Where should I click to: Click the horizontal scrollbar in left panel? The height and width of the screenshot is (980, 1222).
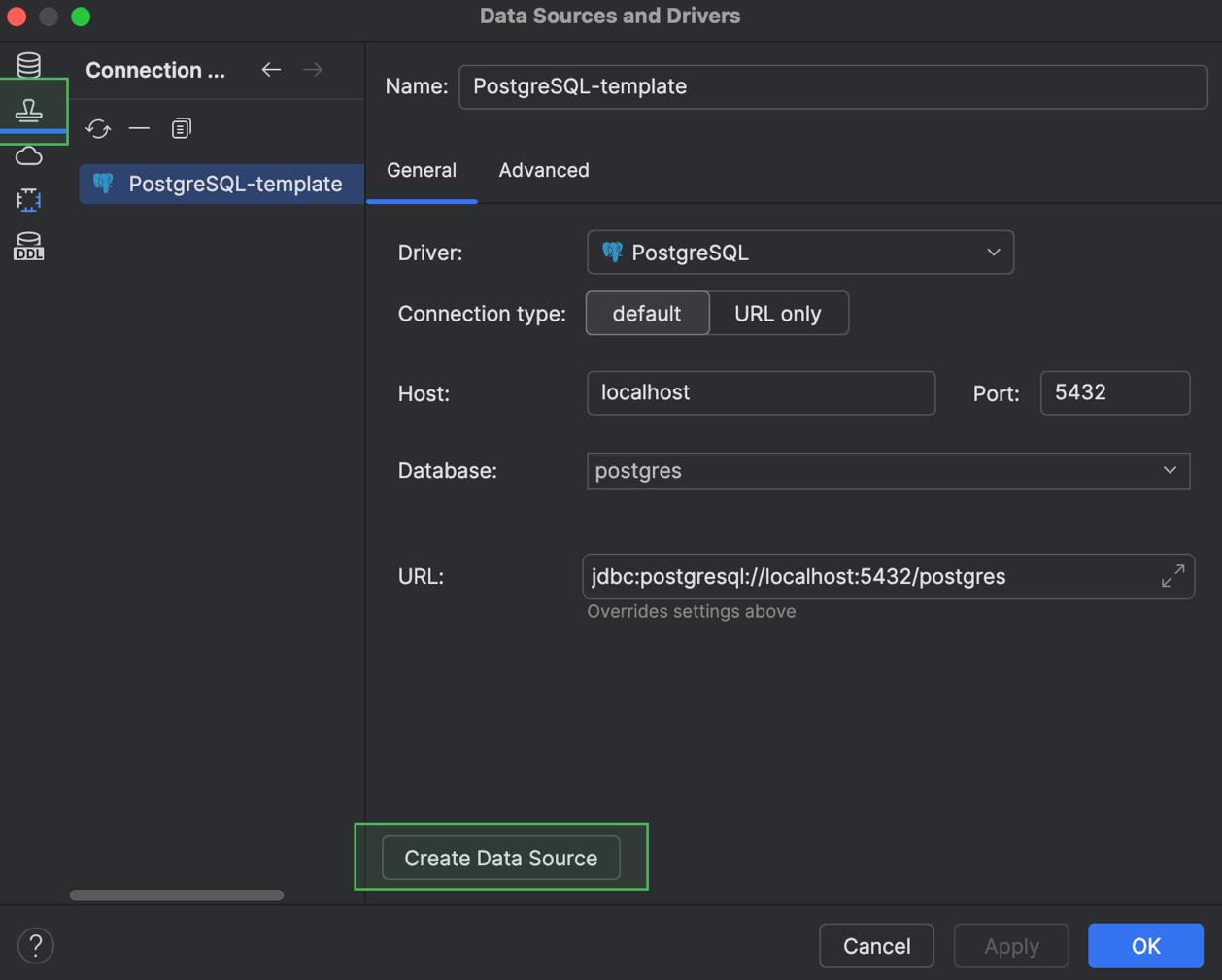177,896
